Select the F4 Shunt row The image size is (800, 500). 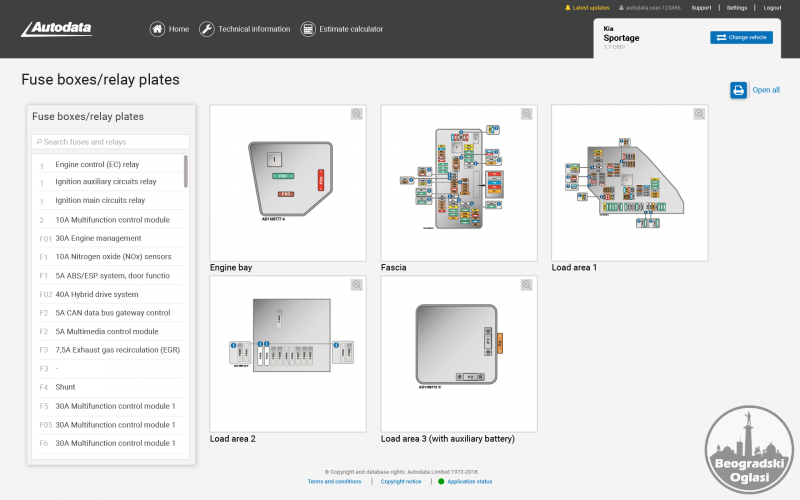pos(111,387)
